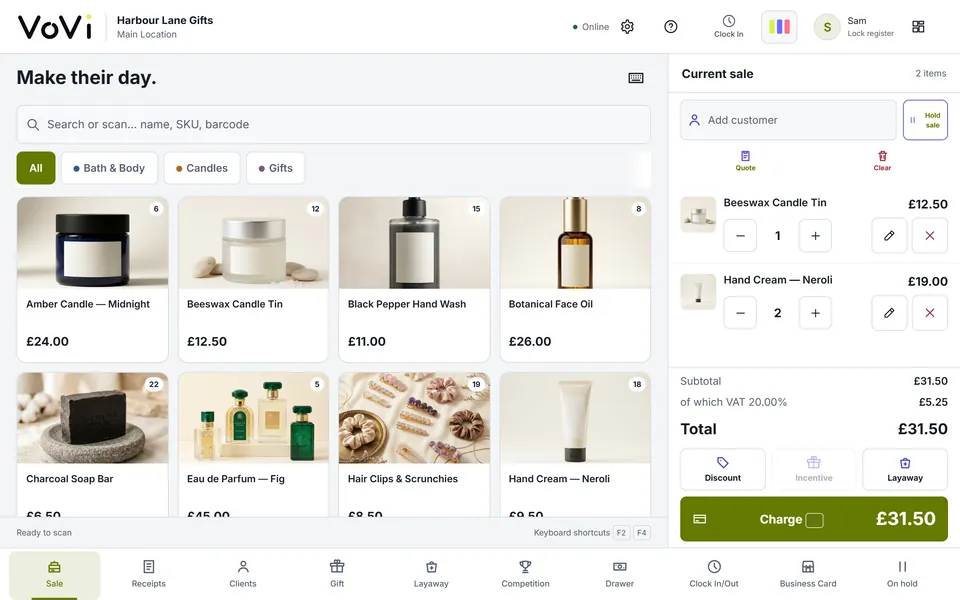The height and width of the screenshot is (600, 960).
Task: Add Hair Clips & Scrunchies product
Action: click(x=414, y=444)
